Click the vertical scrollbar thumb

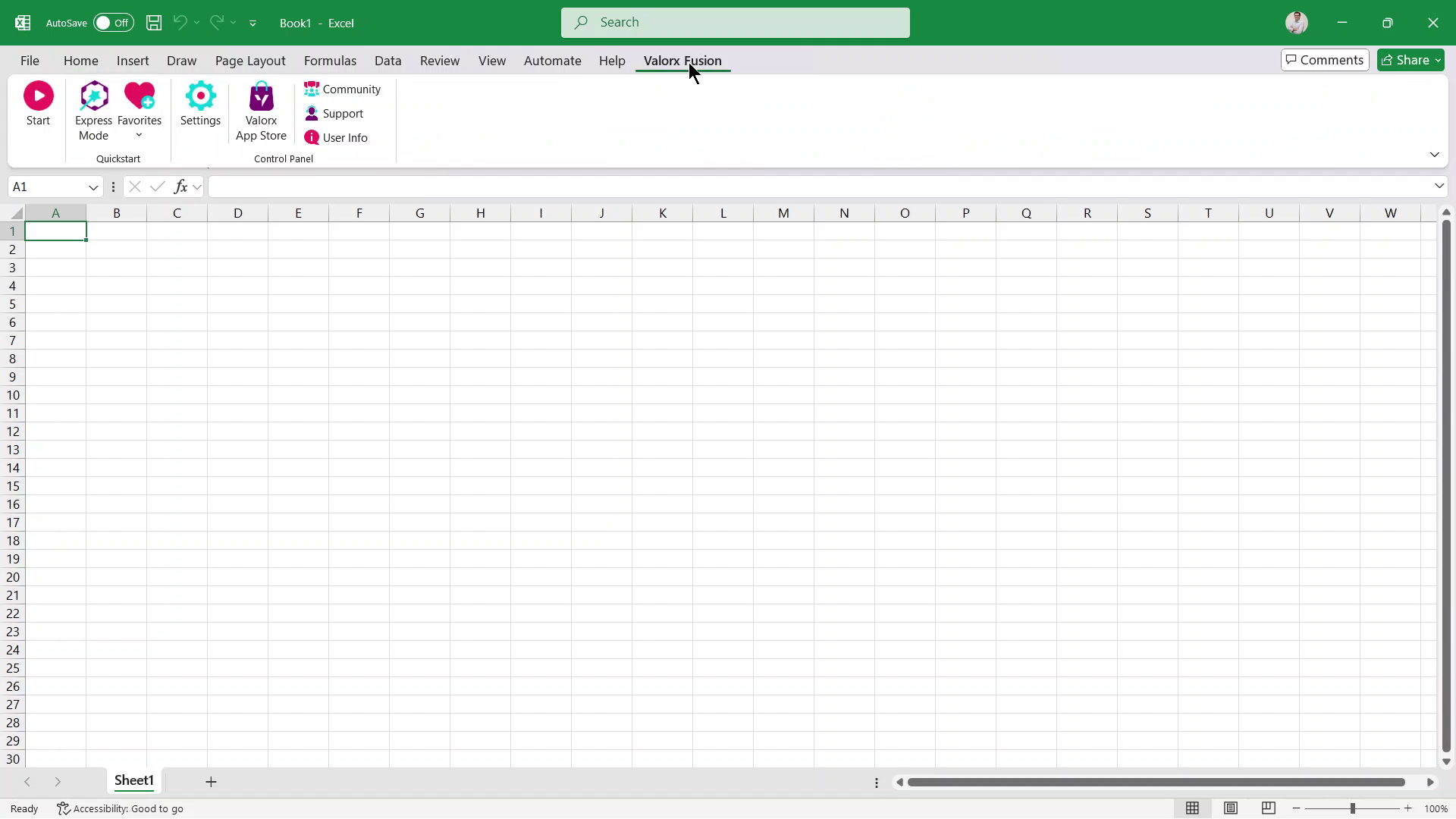pos(1446,485)
